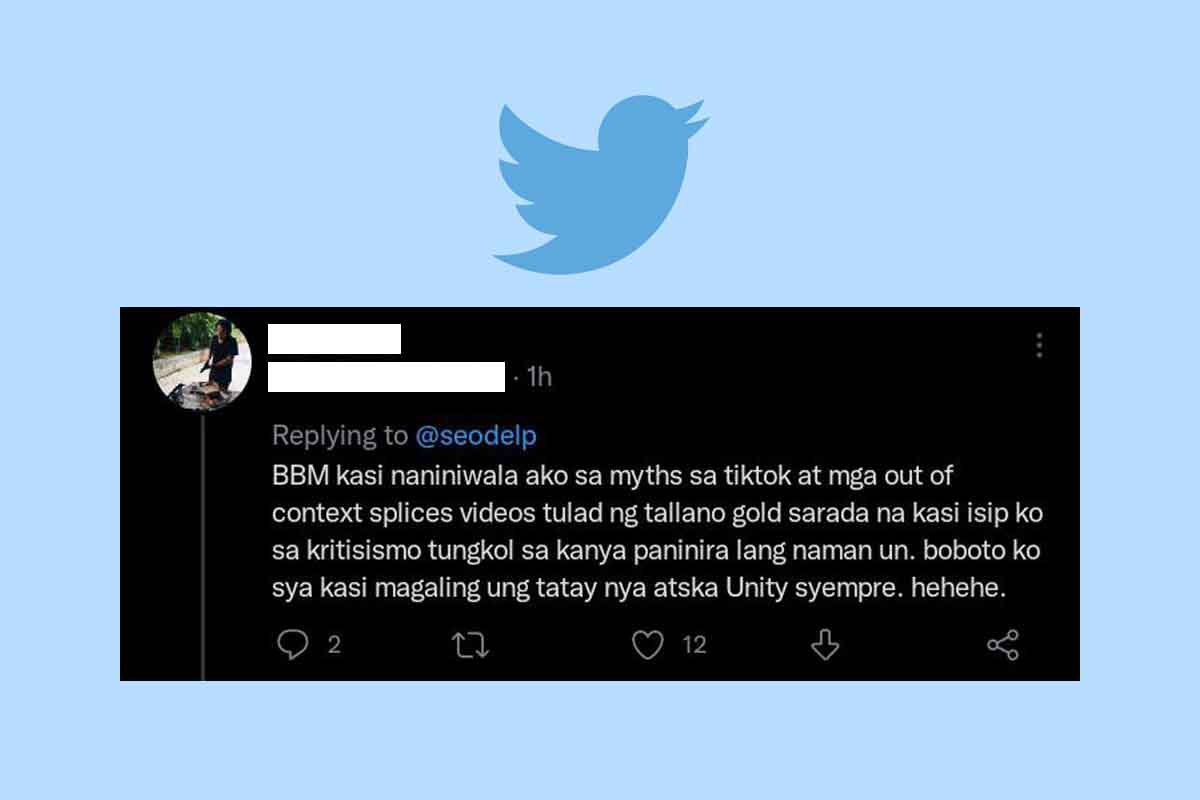Viewport: 1200px width, 800px height.
Task: Click the blue Twitter bird logo
Action: pos(601,184)
